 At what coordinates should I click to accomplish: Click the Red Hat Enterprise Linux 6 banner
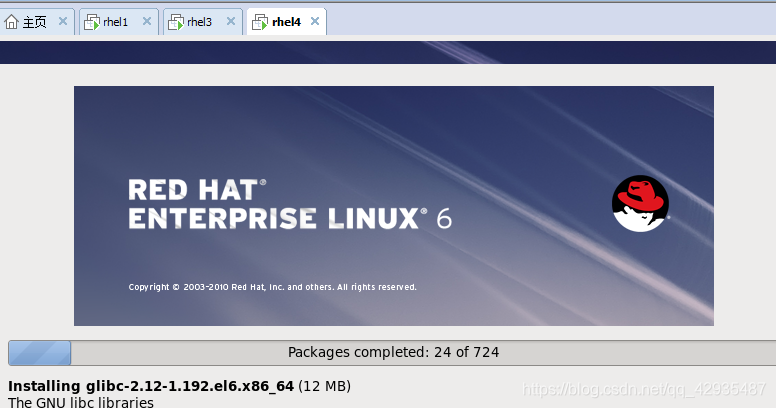pyautogui.click(x=394, y=206)
